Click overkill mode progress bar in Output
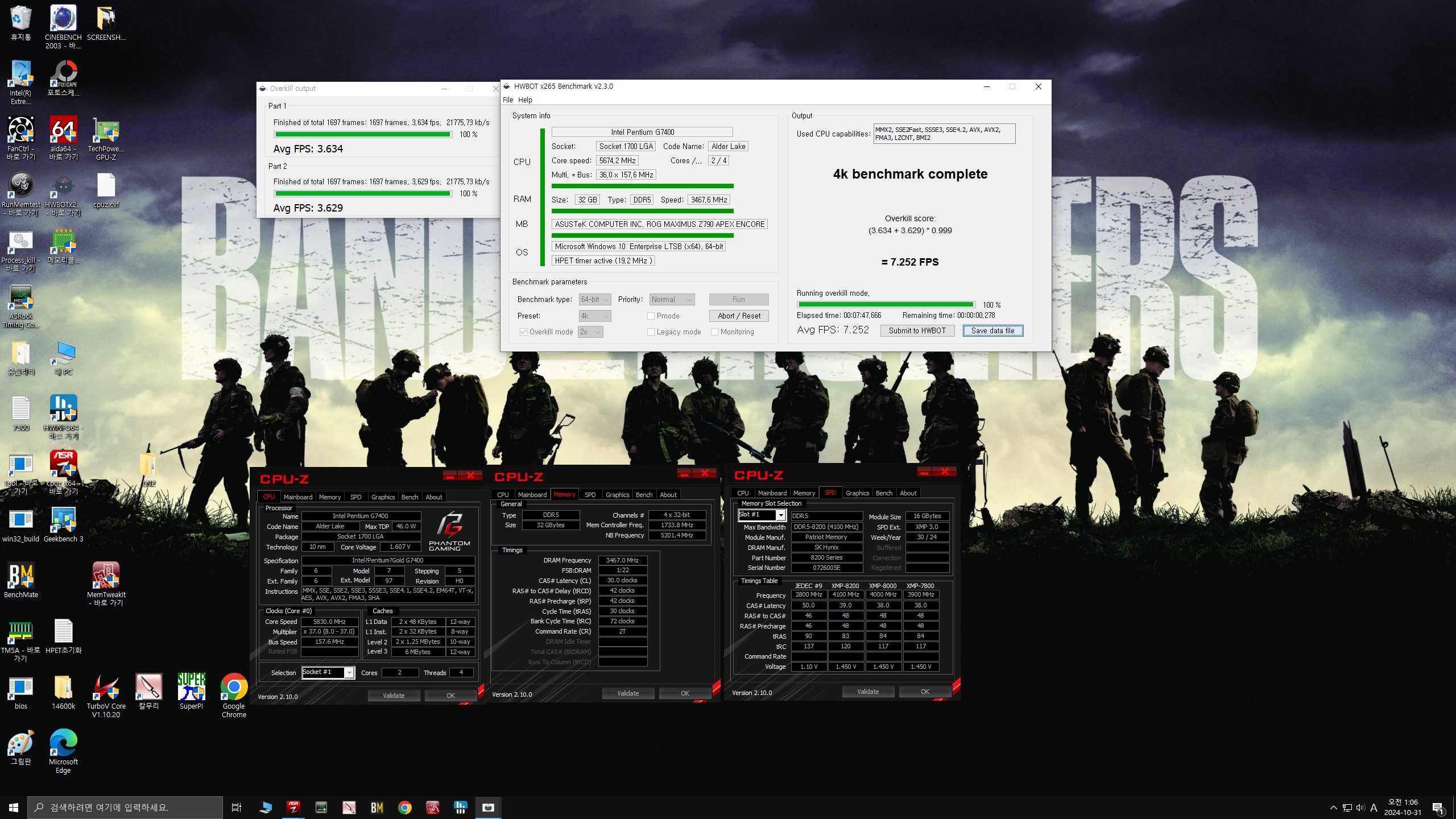 click(x=886, y=304)
